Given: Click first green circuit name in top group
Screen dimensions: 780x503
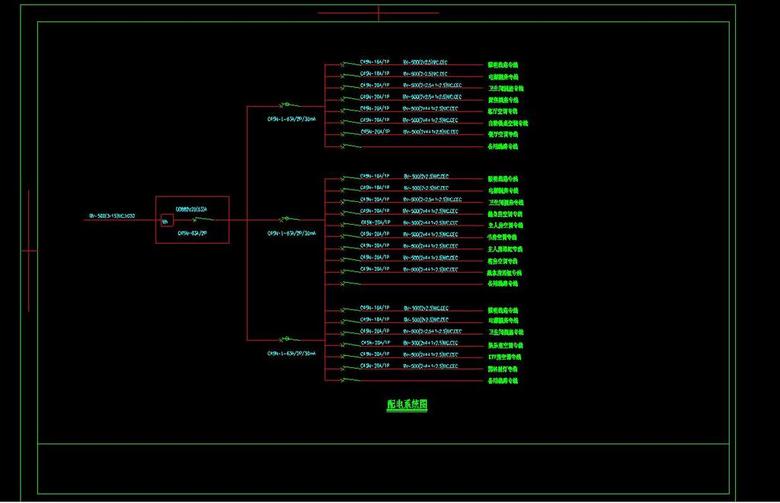Looking at the screenshot, I should 503,65.
